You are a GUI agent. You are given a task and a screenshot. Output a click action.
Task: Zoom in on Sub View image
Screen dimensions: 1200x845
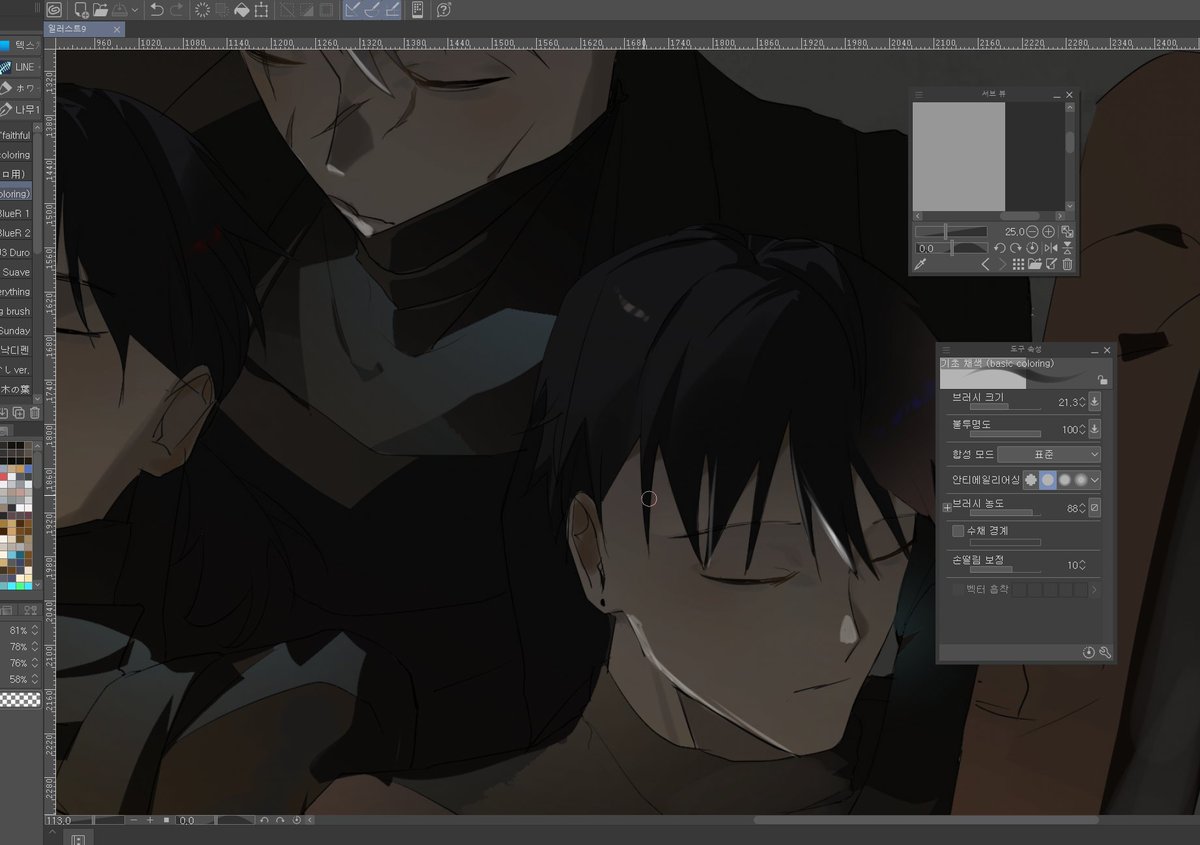click(x=1048, y=232)
